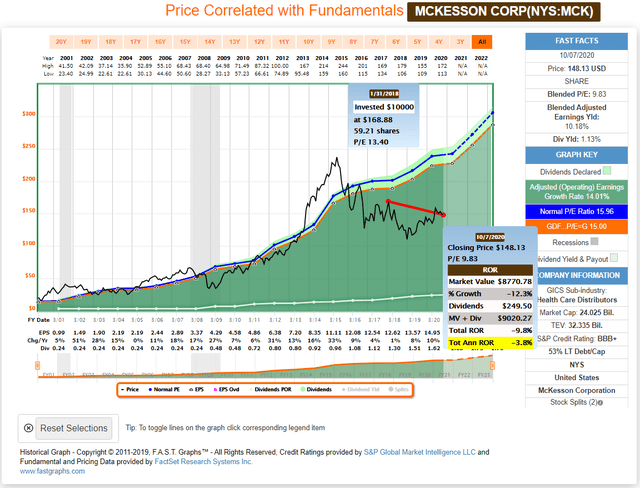640x488 pixels.
Task: Toggle the Normal PE legend item
Action: point(164,389)
